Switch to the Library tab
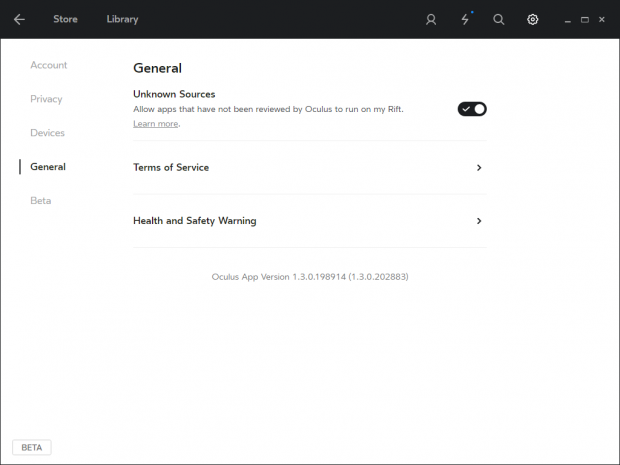The height and width of the screenshot is (465, 620). click(x=122, y=19)
